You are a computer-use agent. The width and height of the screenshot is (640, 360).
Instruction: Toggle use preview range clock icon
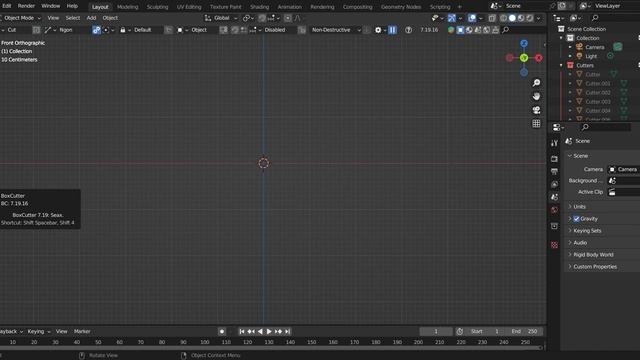point(460,331)
